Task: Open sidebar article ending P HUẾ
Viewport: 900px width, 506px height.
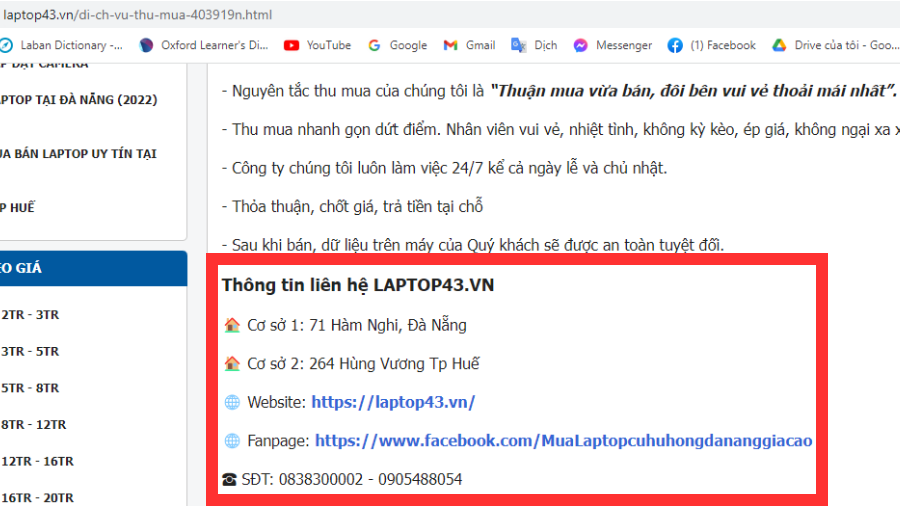Action: coord(17,208)
